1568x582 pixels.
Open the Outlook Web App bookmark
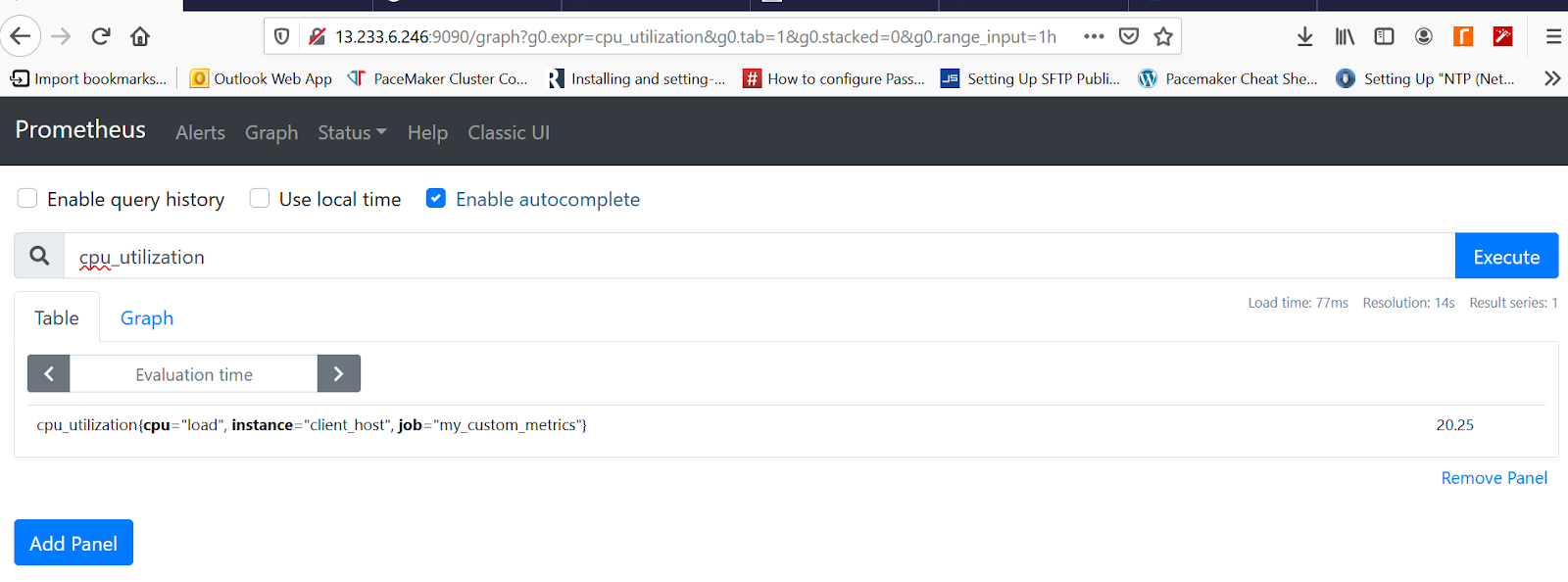[x=262, y=78]
